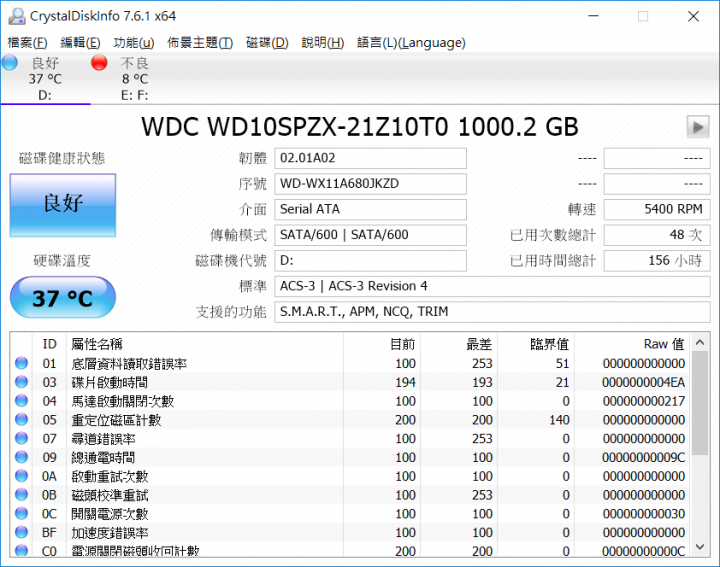Click the 37 °C temperature button
Screen dimensions: 720x567
coord(63,298)
